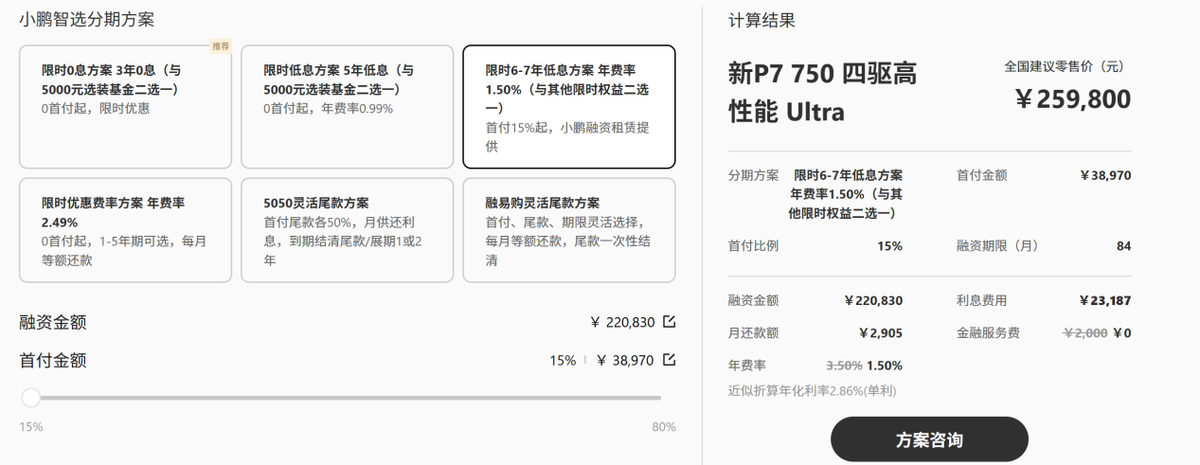1200x465 pixels.
Task: Click the edit icon beside 融资金额 ¥220,830
Action: pyautogui.click(x=669, y=321)
